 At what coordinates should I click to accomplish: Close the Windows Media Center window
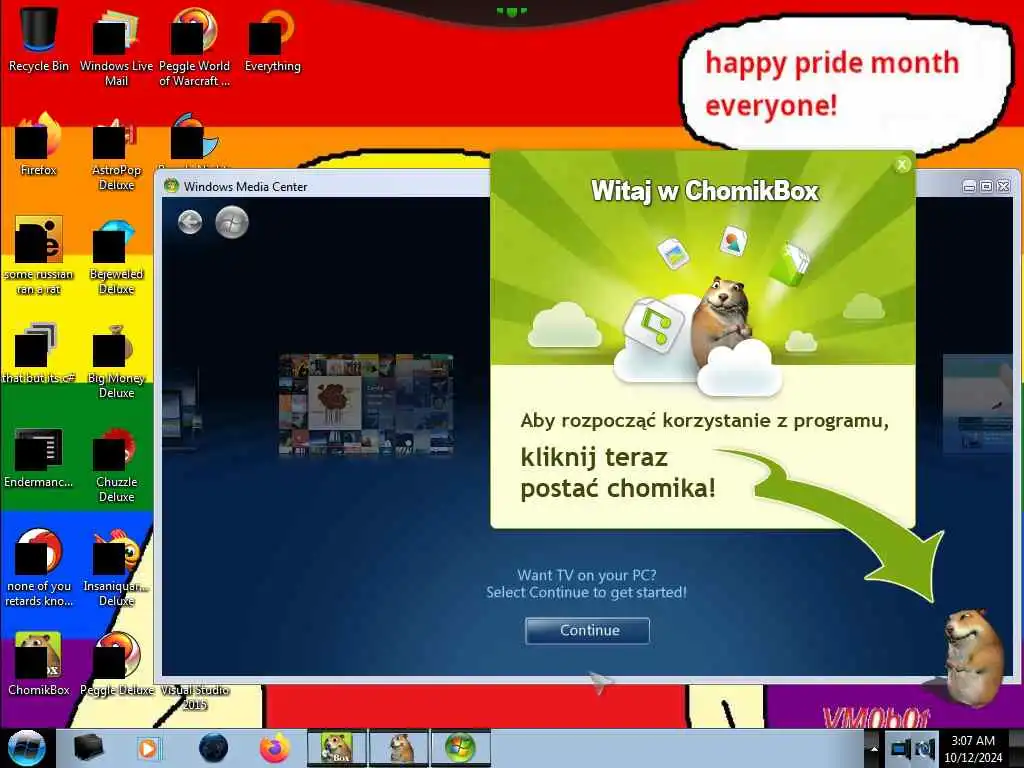[1004, 187]
